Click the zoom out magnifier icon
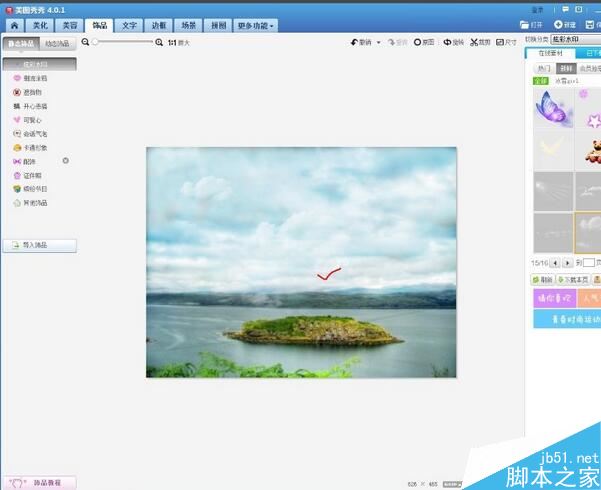 85,42
